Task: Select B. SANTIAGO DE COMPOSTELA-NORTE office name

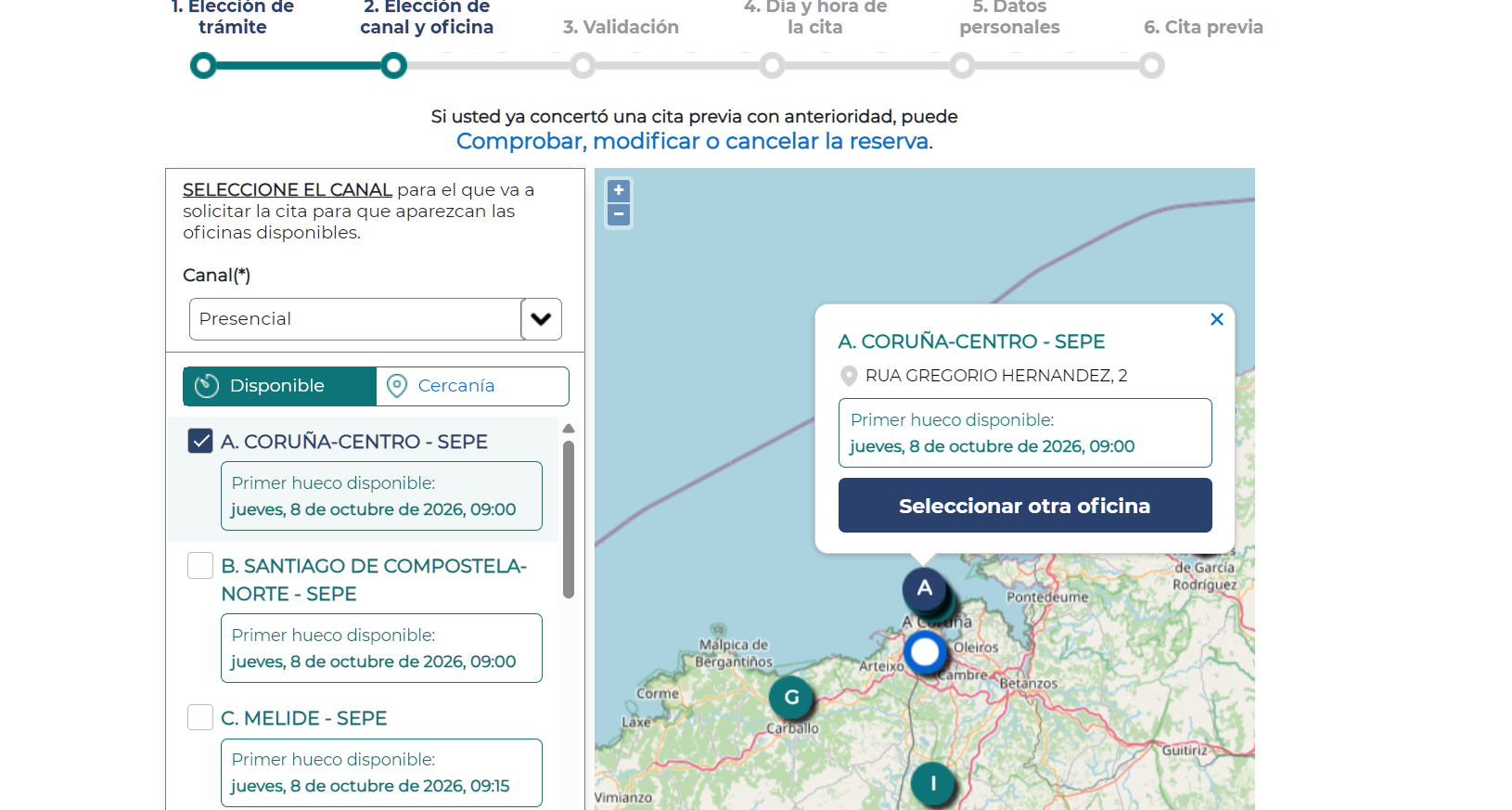Action: tap(374, 580)
